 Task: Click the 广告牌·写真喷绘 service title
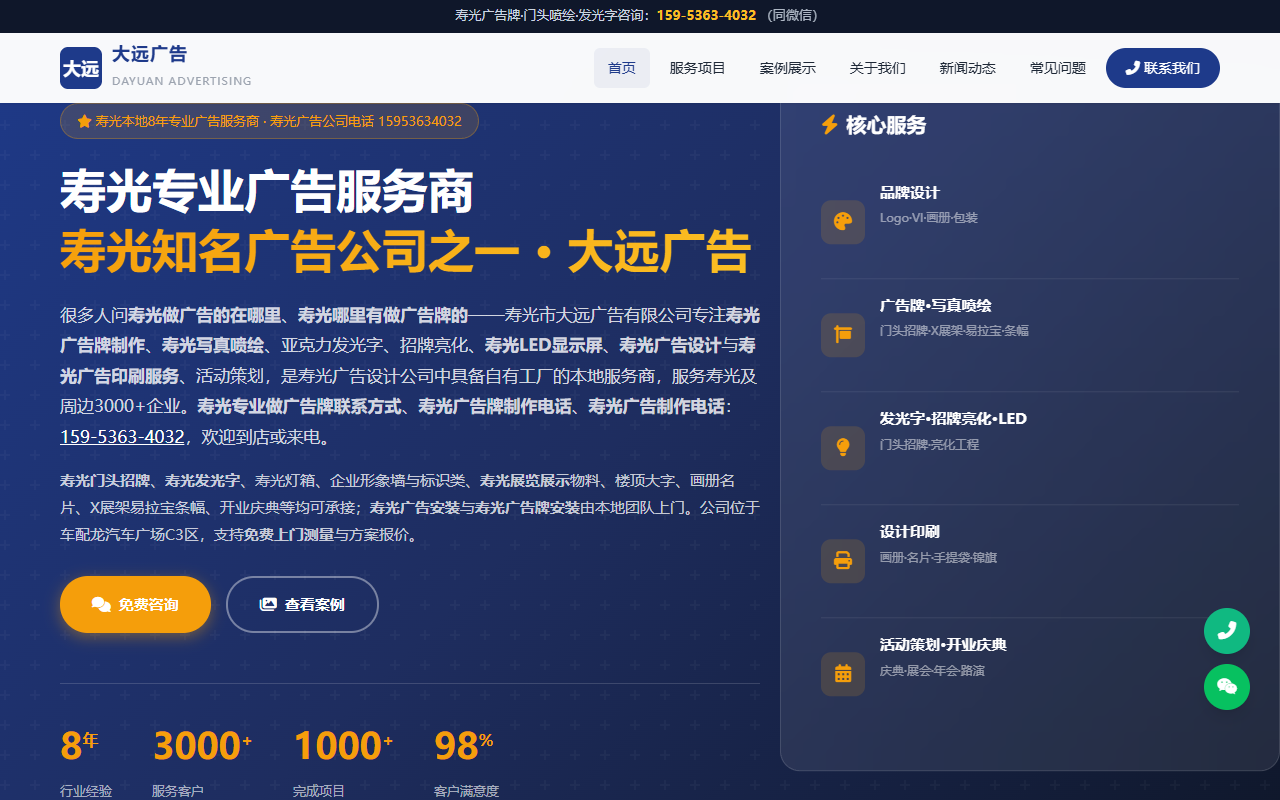(936, 306)
